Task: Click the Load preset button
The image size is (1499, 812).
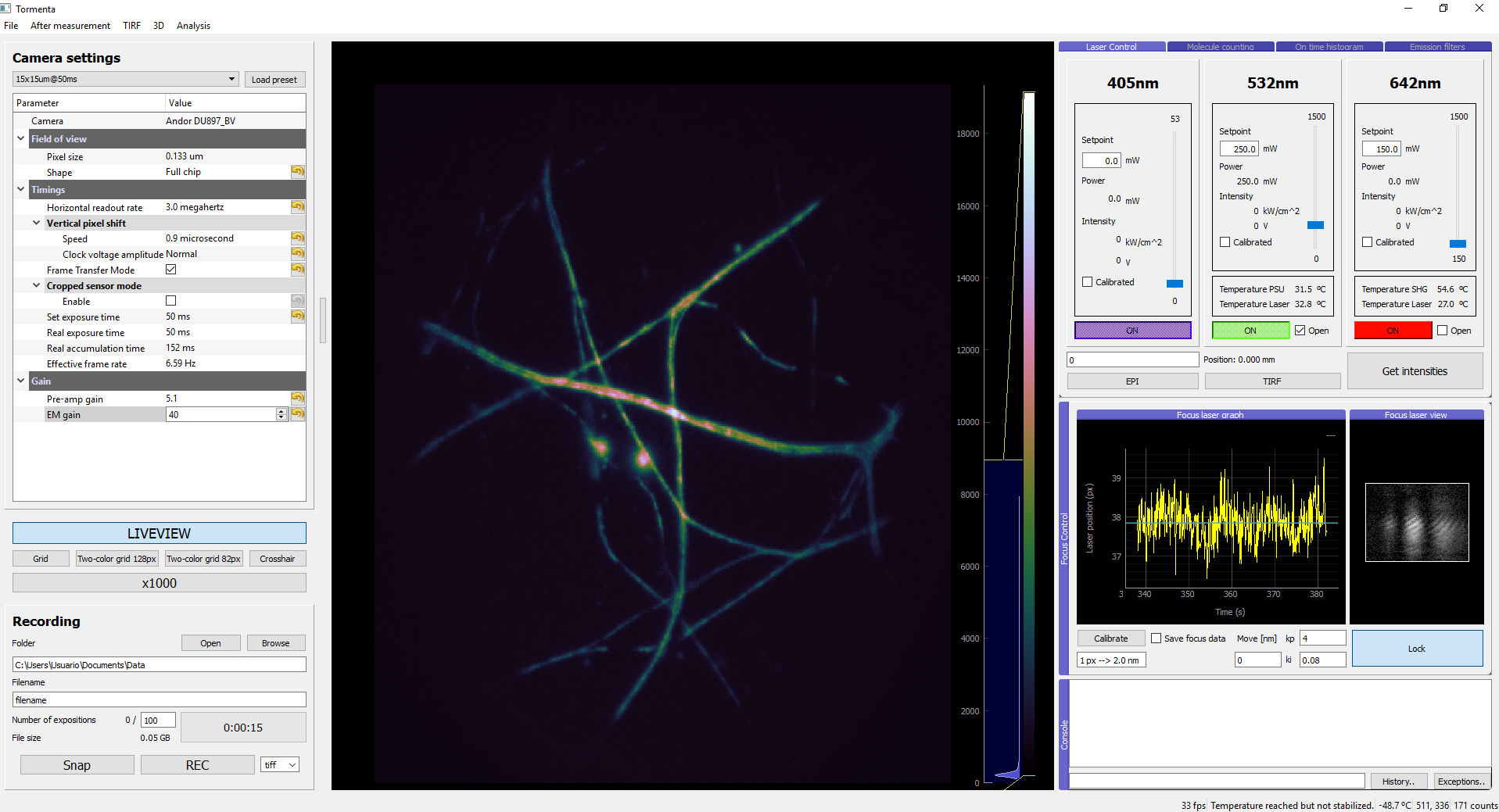Action: [x=274, y=80]
